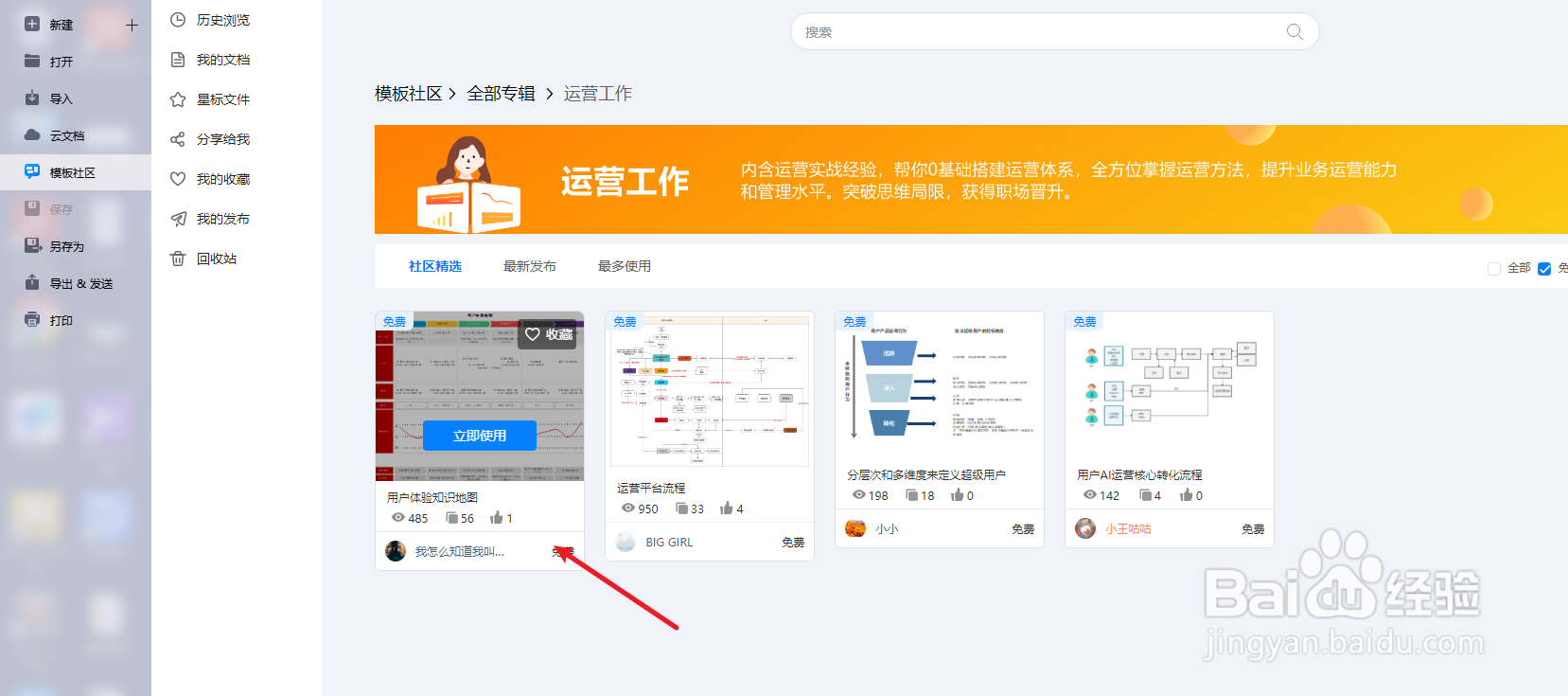1568x696 pixels.
Task: Select the 模板社区 sidebar icon
Action: point(32,171)
